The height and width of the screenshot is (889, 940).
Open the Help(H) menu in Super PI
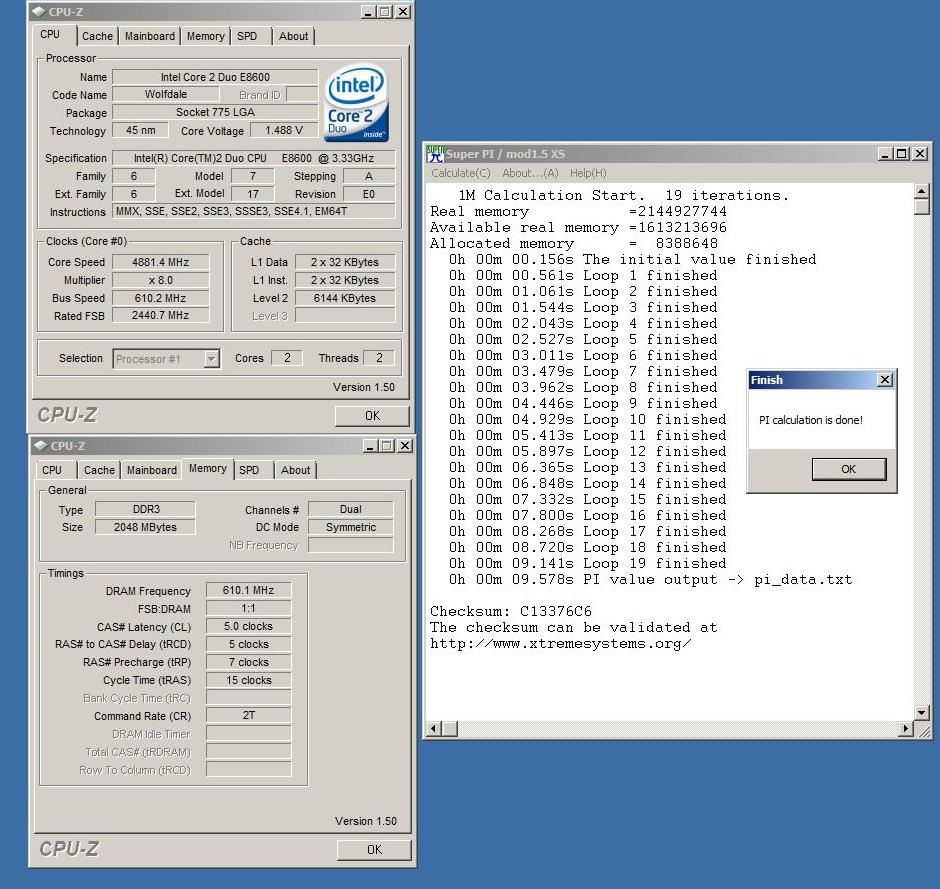[588, 173]
